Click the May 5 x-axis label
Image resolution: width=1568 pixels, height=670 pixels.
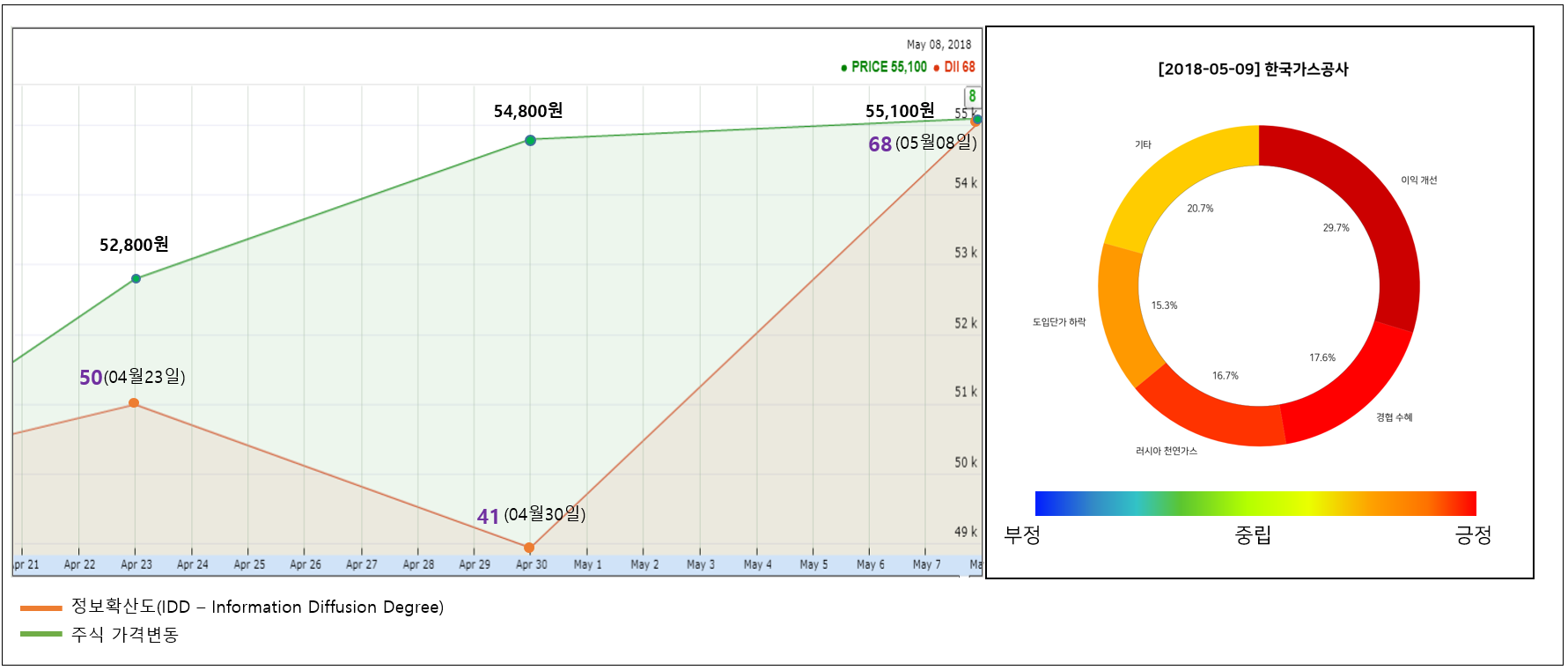coord(813,564)
